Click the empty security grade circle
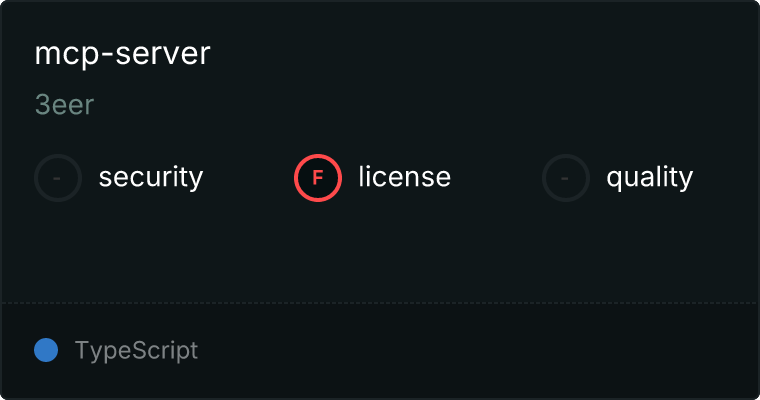The image size is (760, 400). click(58, 178)
